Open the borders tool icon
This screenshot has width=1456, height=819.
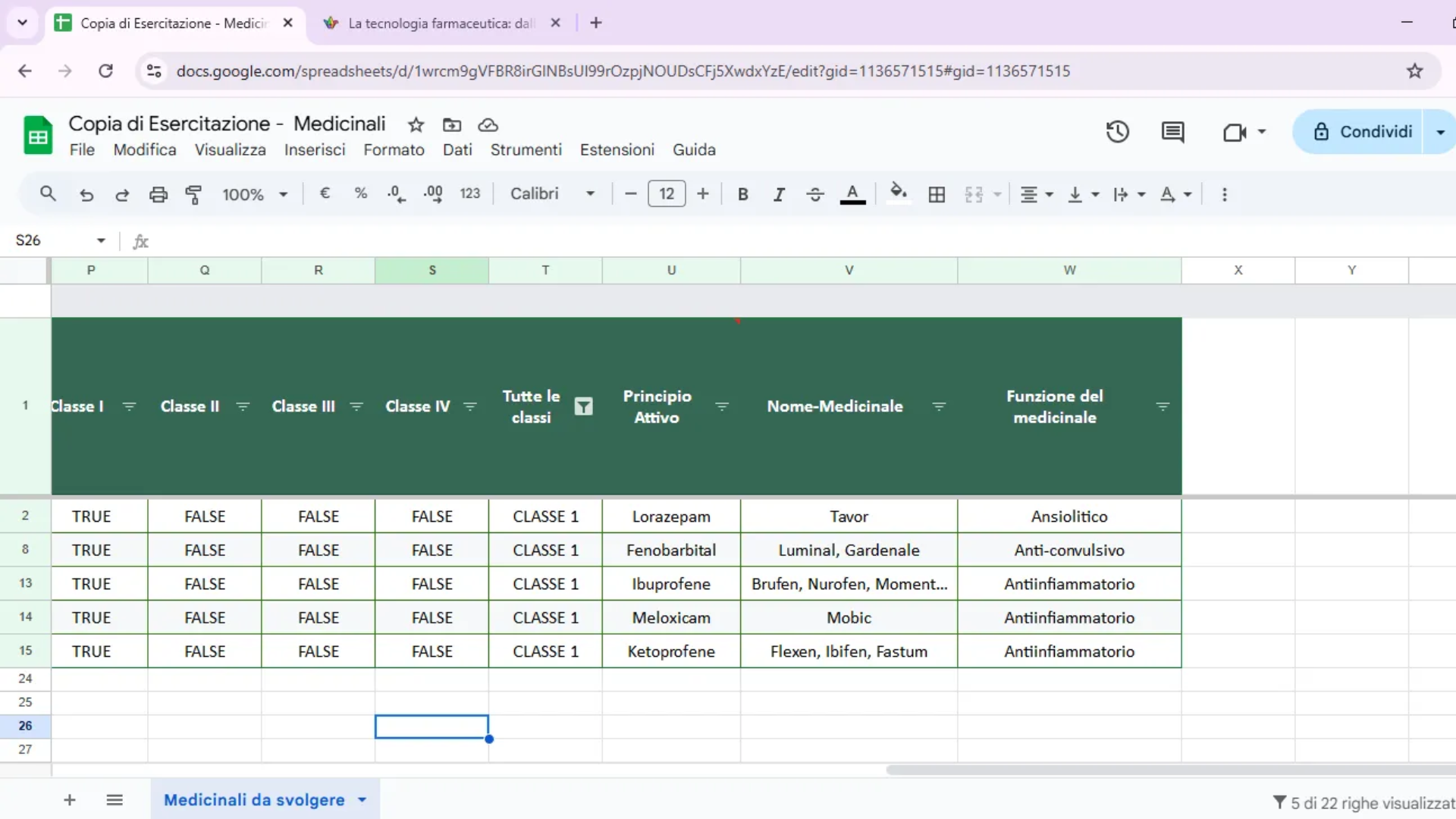click(x=937, y=194)
